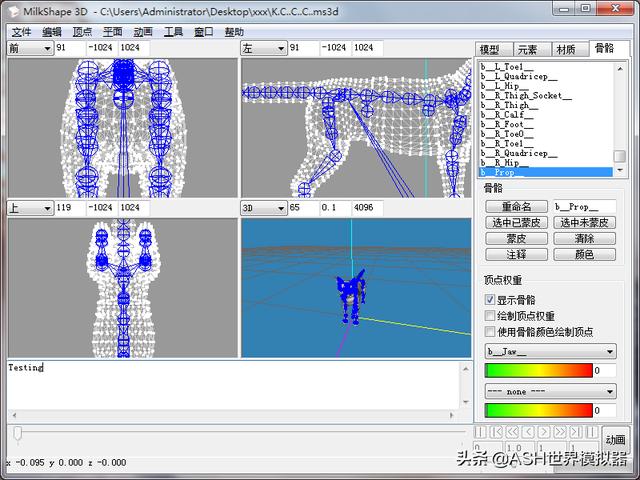The width and height of the screenshot is (640, 480).
Task: Open the 工具 menu
Action: [x=173, y=32]
